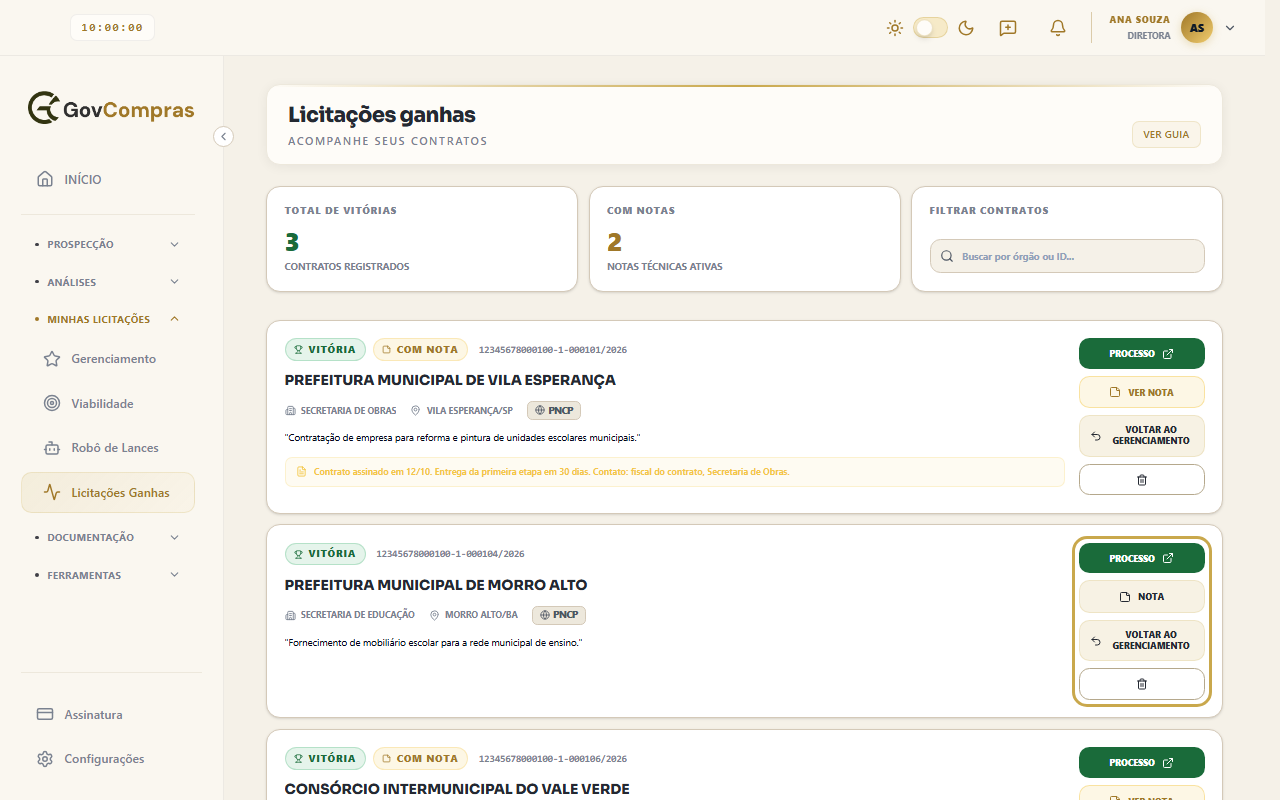The image size is (1280, 800).
Task: Click the Ver Guia button
Action: [x=1166, y=135]
